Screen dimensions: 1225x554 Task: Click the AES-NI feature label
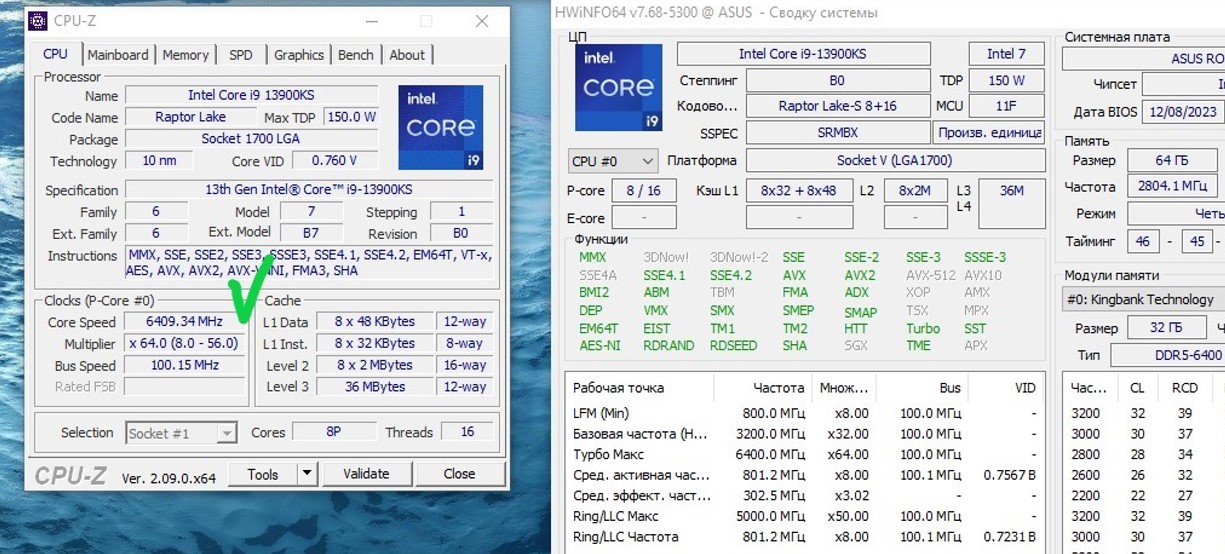coord(600,346)
